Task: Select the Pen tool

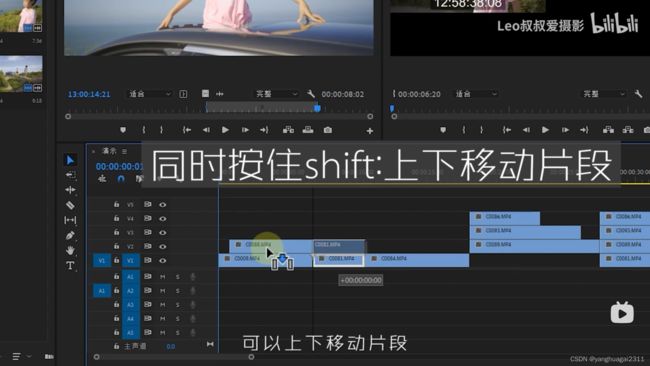Action: pos(70,235)
